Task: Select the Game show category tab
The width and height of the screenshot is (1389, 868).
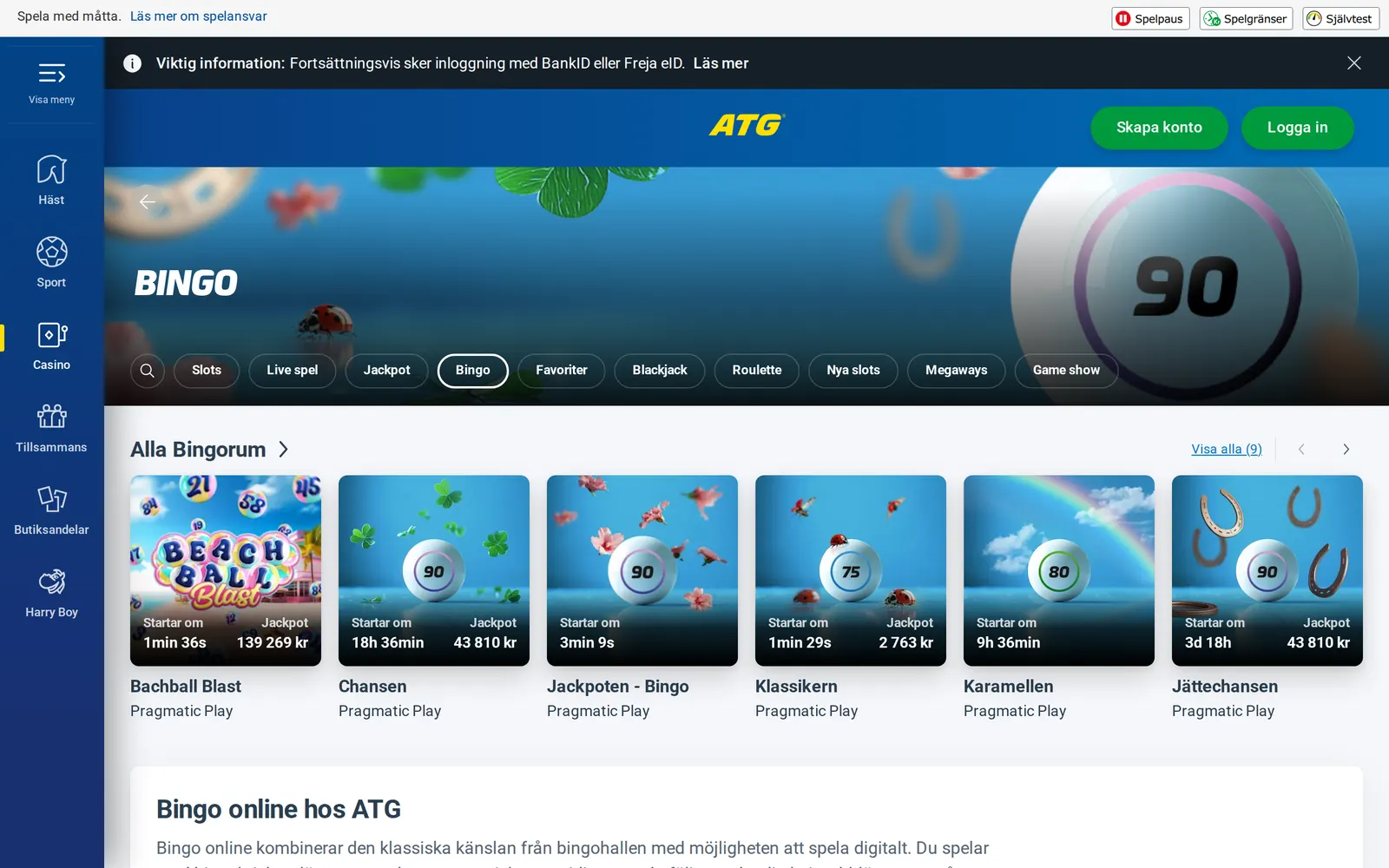Action: click(x=1066, y=371)
